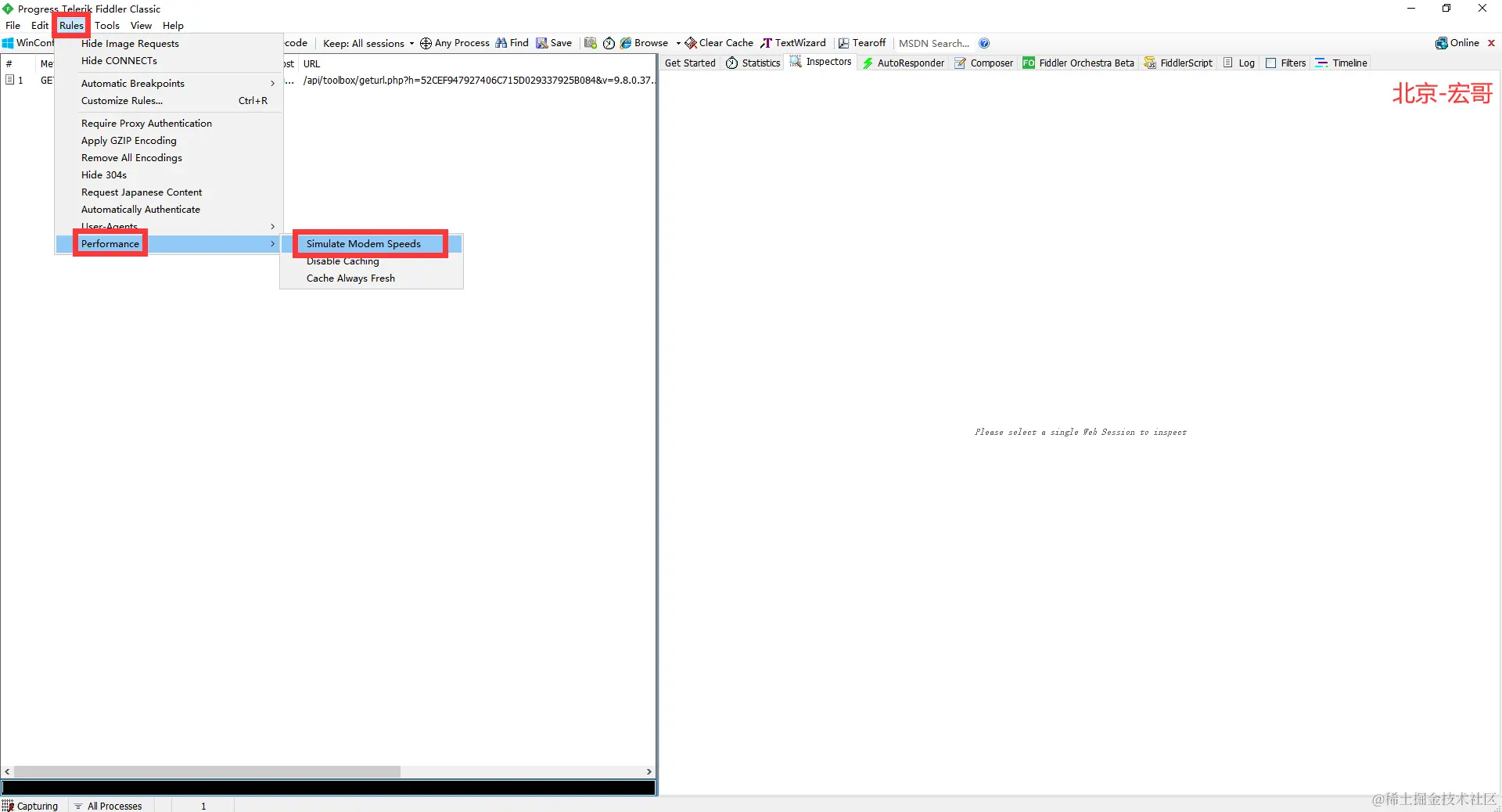Open the blue help icon

pos(984,43)
